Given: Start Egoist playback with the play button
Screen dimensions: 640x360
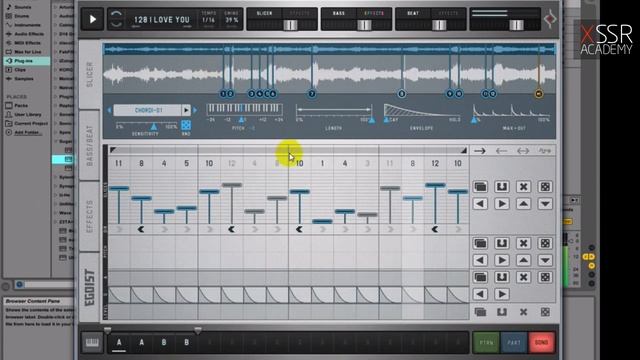Looking at the screenshot, I should click(92, 19).
